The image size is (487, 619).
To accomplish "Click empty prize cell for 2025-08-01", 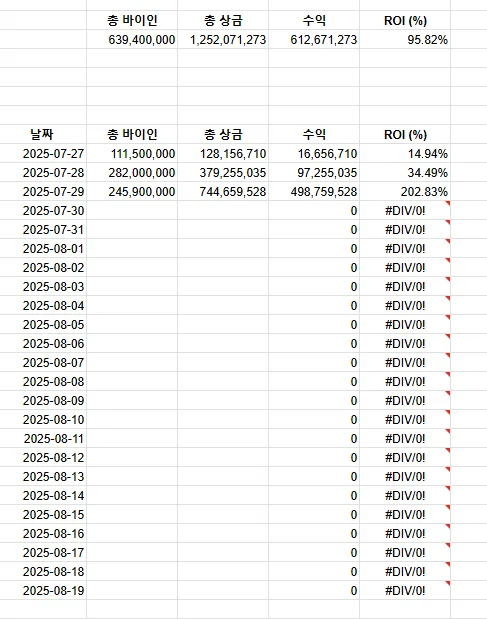I will pos(223,249).
